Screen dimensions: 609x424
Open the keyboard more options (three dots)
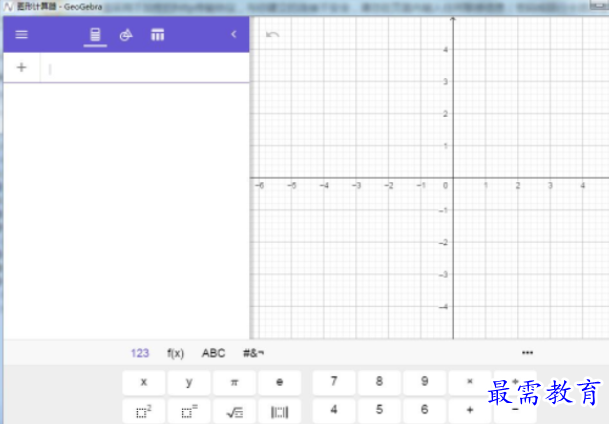click(527, 353)
